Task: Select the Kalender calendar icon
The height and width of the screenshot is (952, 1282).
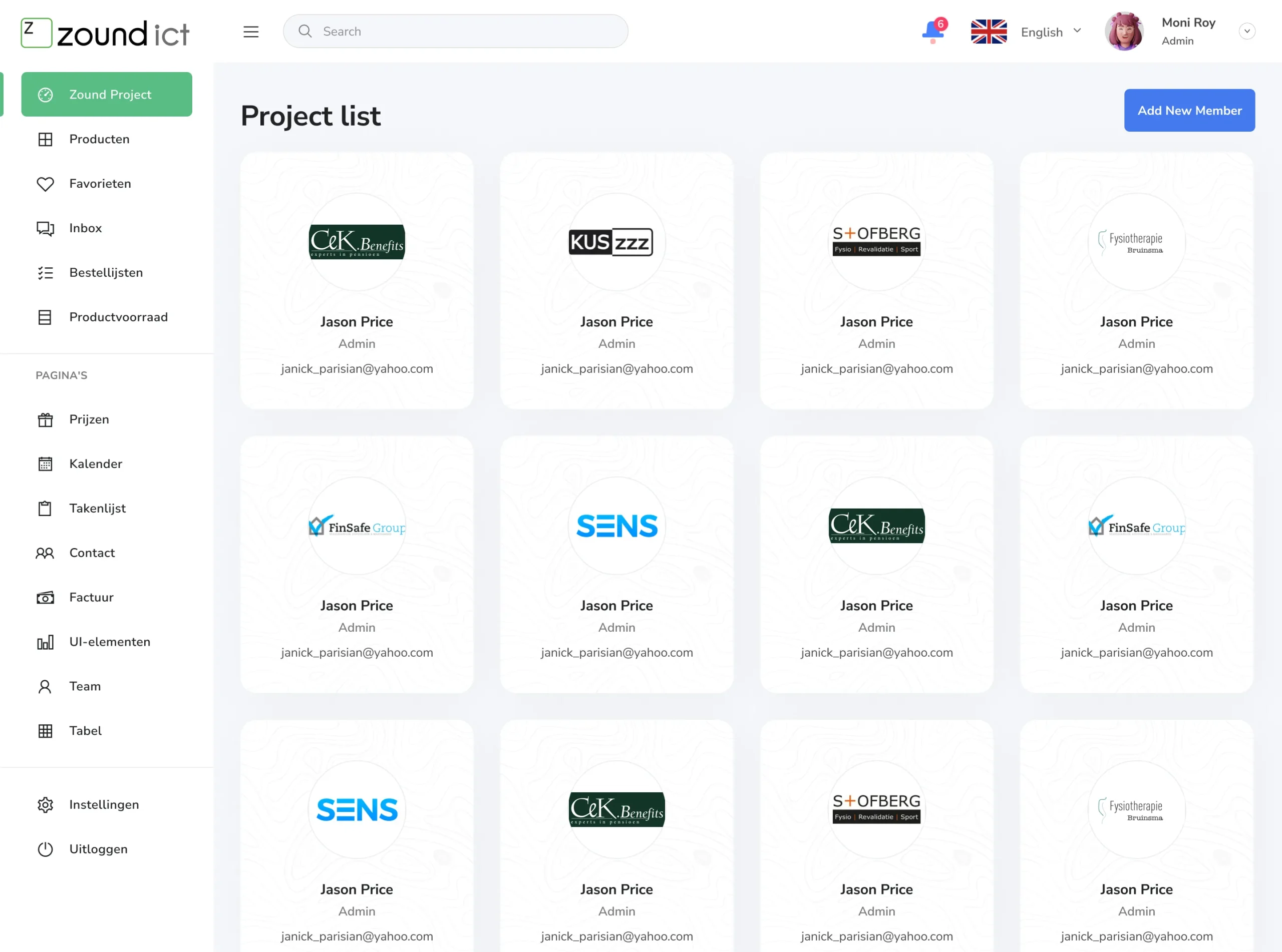Action: (x=45, y=464)
